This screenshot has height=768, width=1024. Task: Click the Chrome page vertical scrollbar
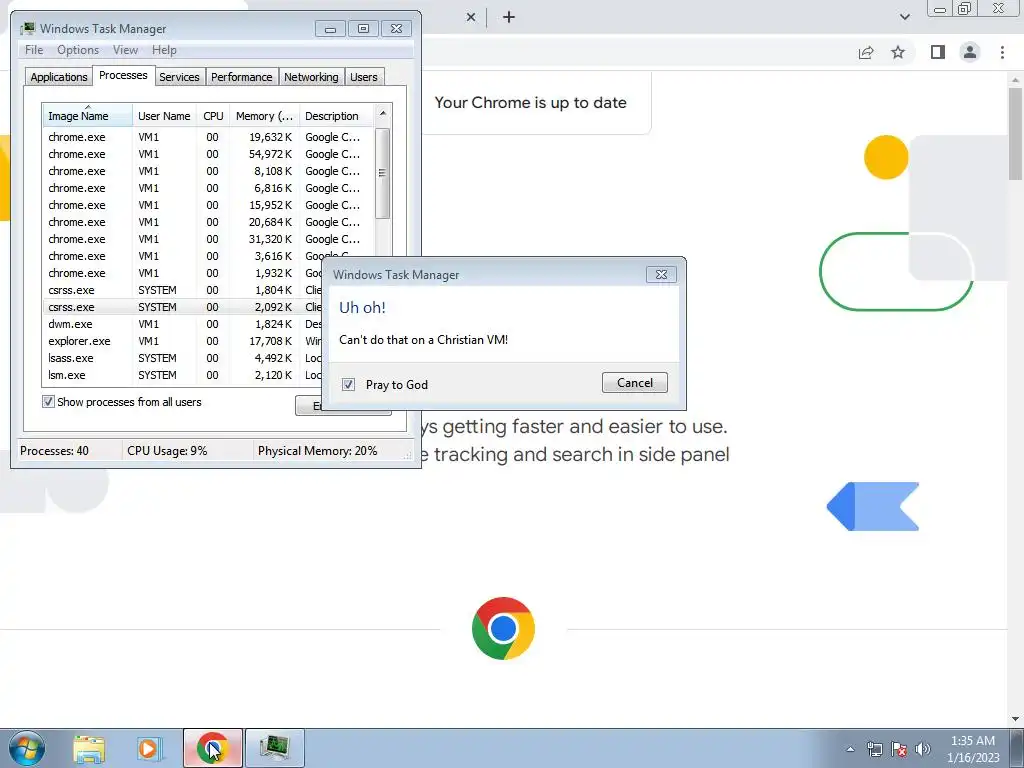click(x=1015, y=133)
